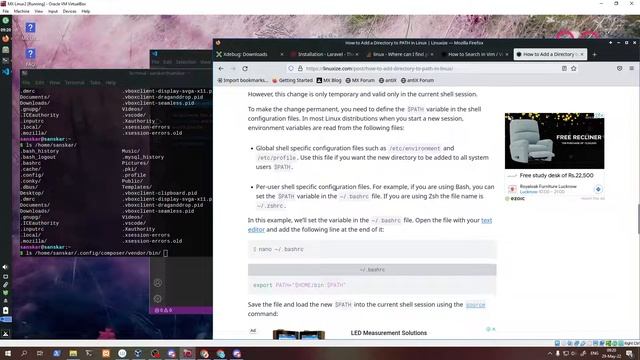Select the lower question-mark desktop icon
Screen dimensions: 640x360
click(30, 53)
